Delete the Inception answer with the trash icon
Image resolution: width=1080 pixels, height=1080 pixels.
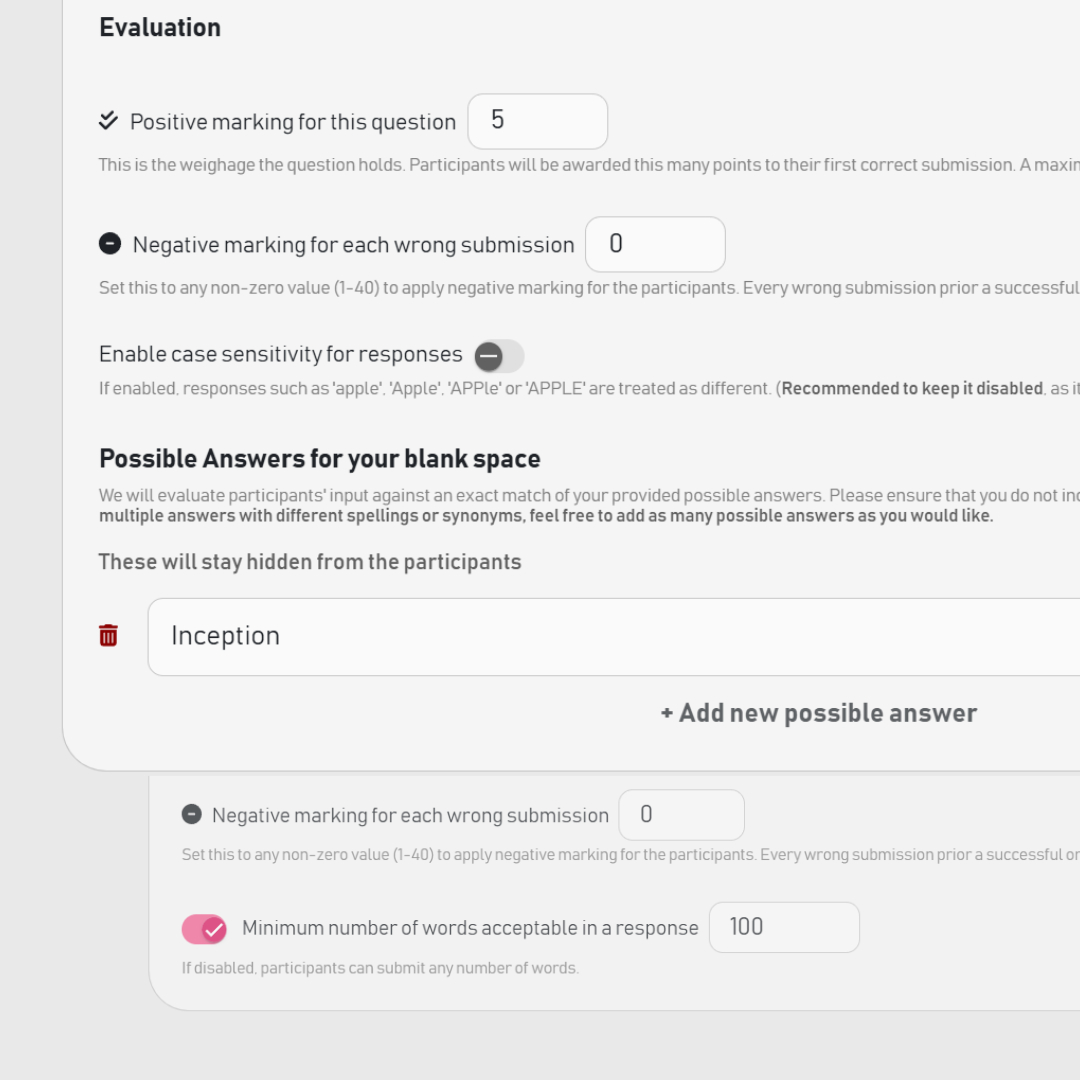[x=108, y=635]
